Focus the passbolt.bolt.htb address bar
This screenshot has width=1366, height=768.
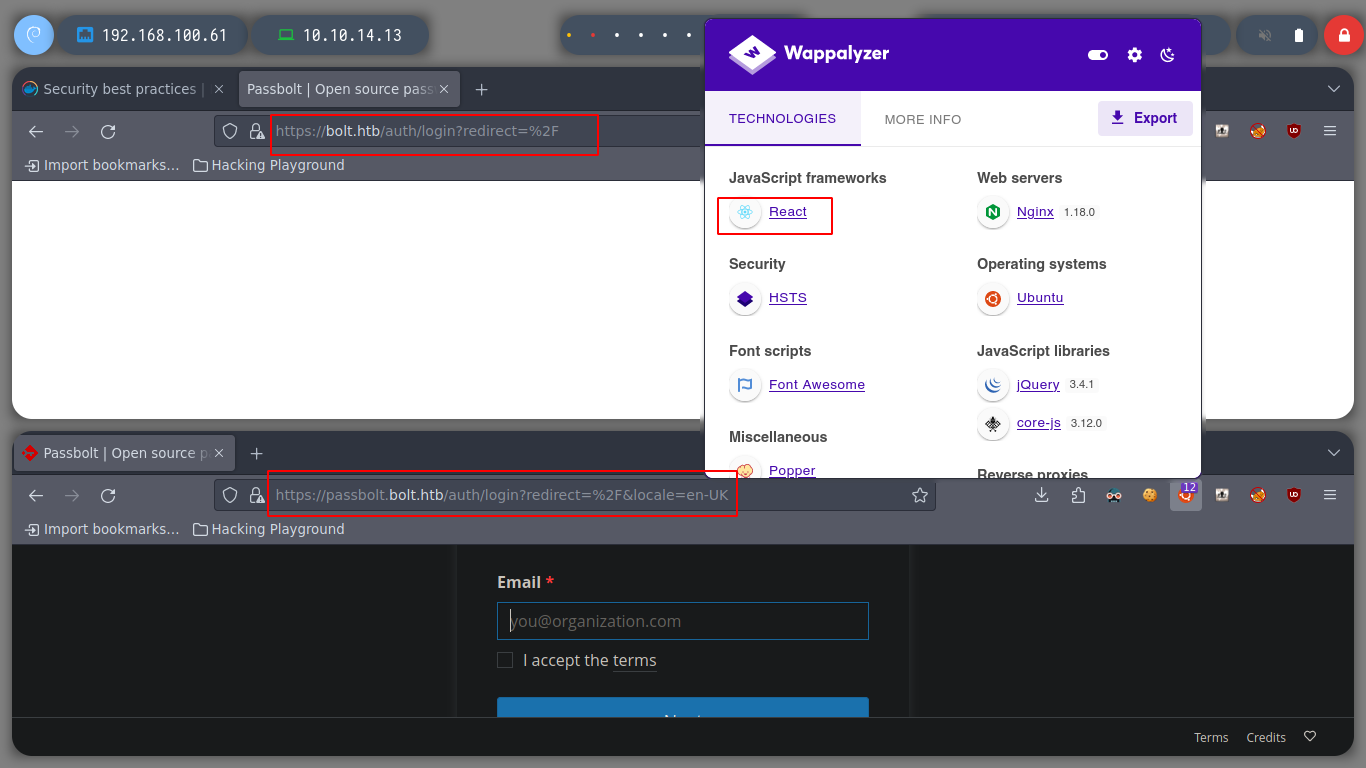pos(575,495)
